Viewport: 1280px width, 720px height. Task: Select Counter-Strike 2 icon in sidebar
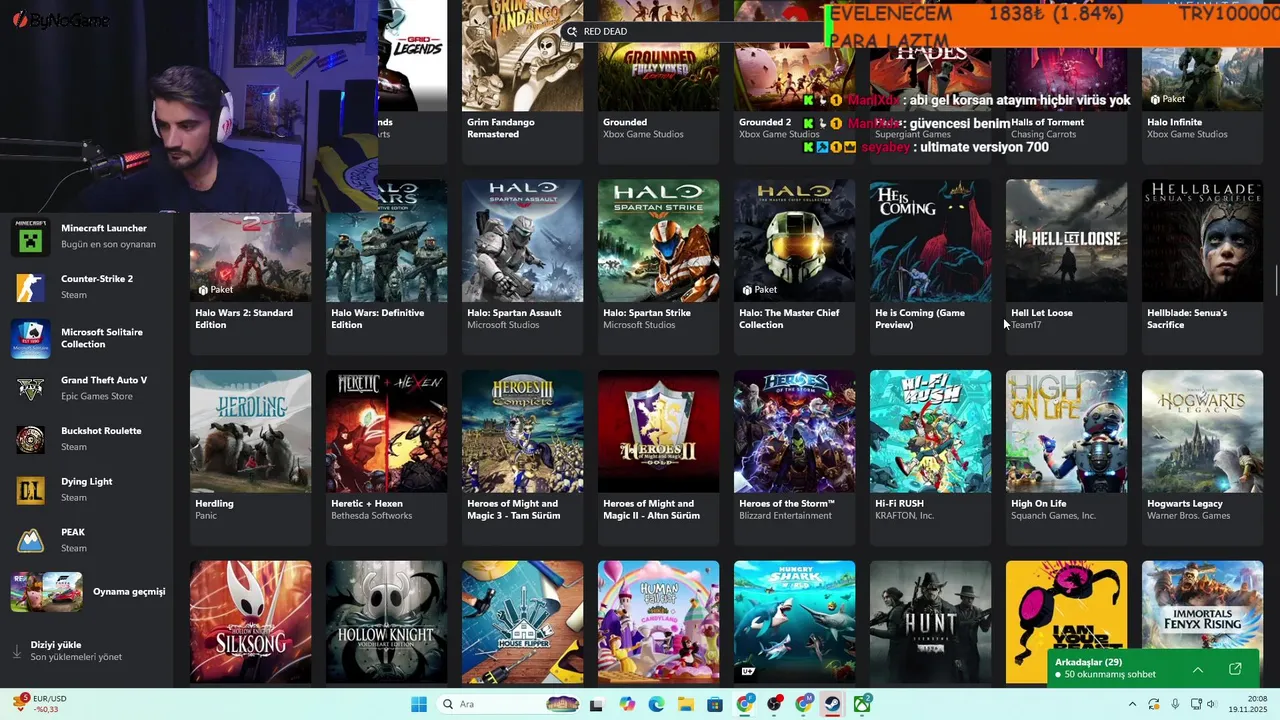click(30, 287)
